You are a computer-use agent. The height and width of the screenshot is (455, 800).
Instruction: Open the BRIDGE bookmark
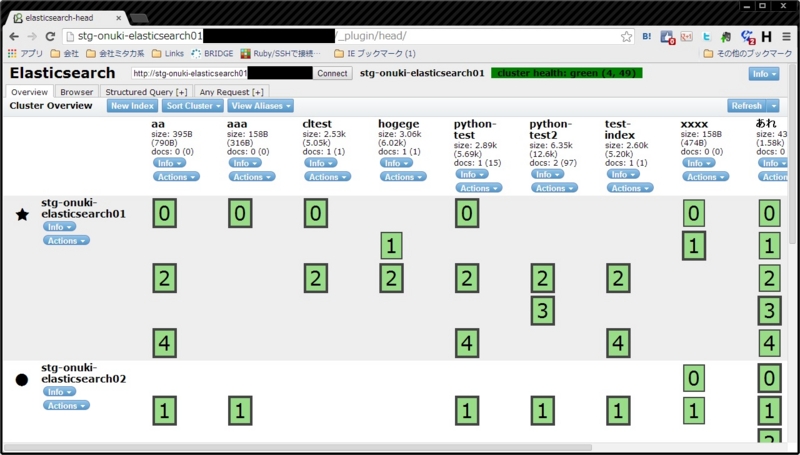(x=213, y=53)
